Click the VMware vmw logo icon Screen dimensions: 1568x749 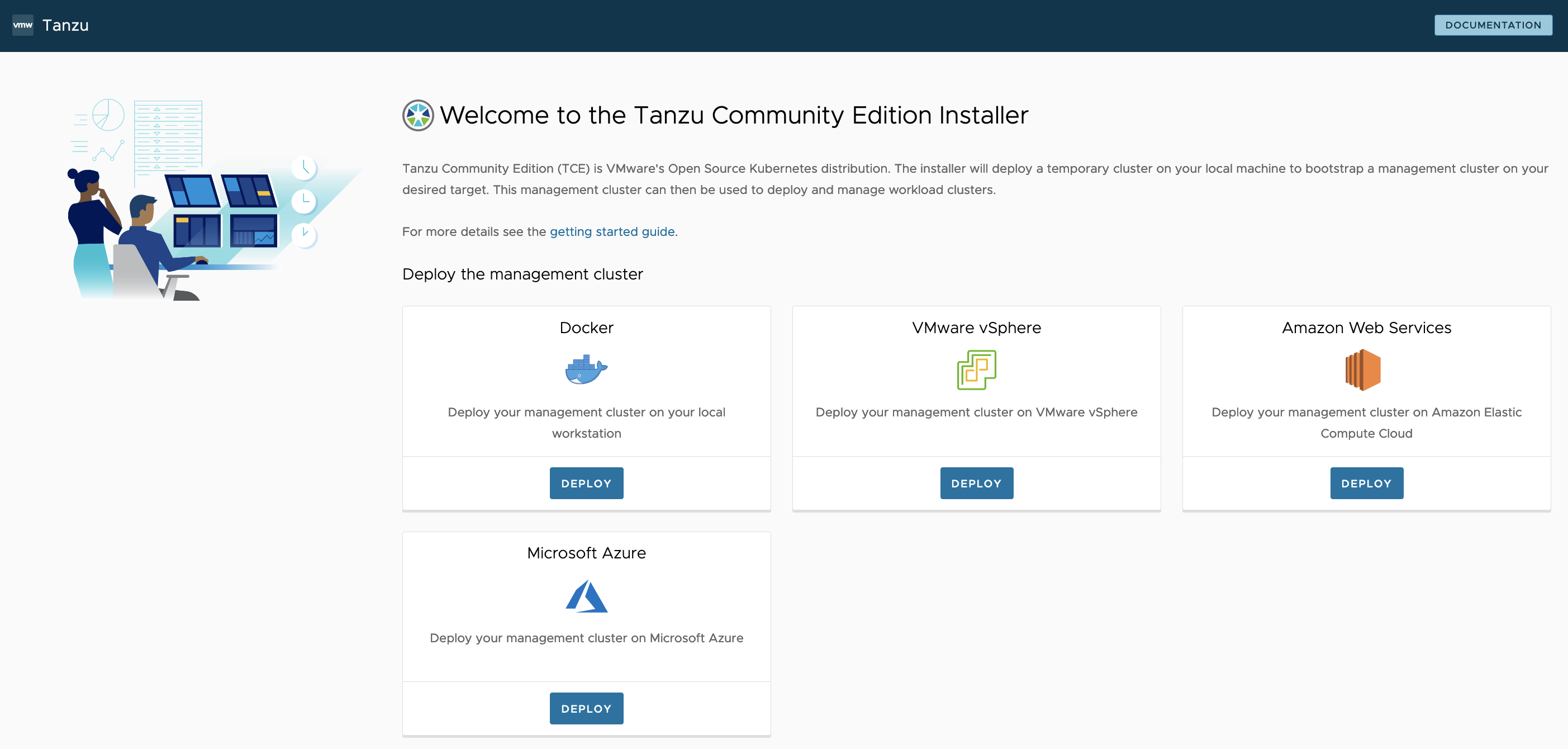(x=22, y=25)
